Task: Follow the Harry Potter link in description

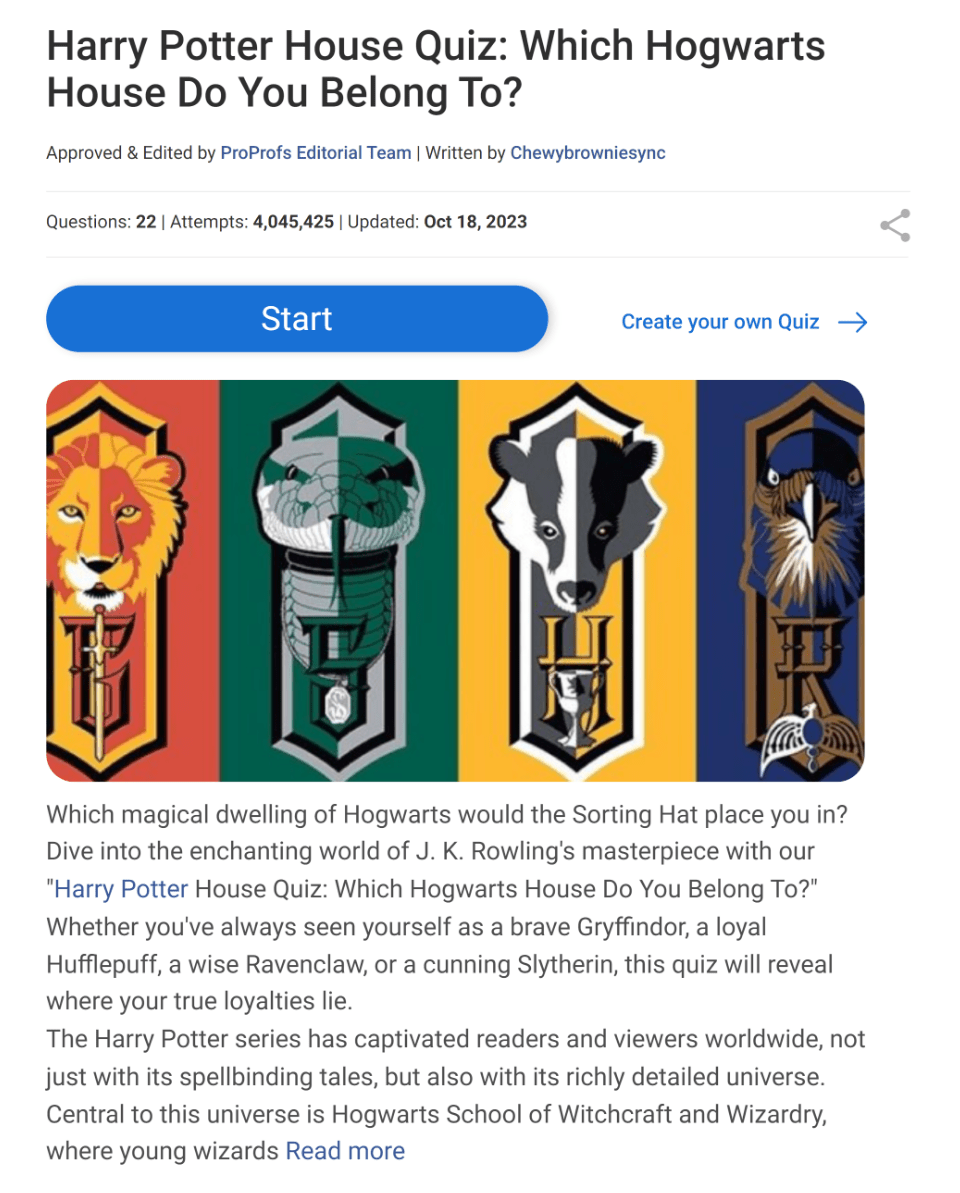Action: [x=121, y=889]
